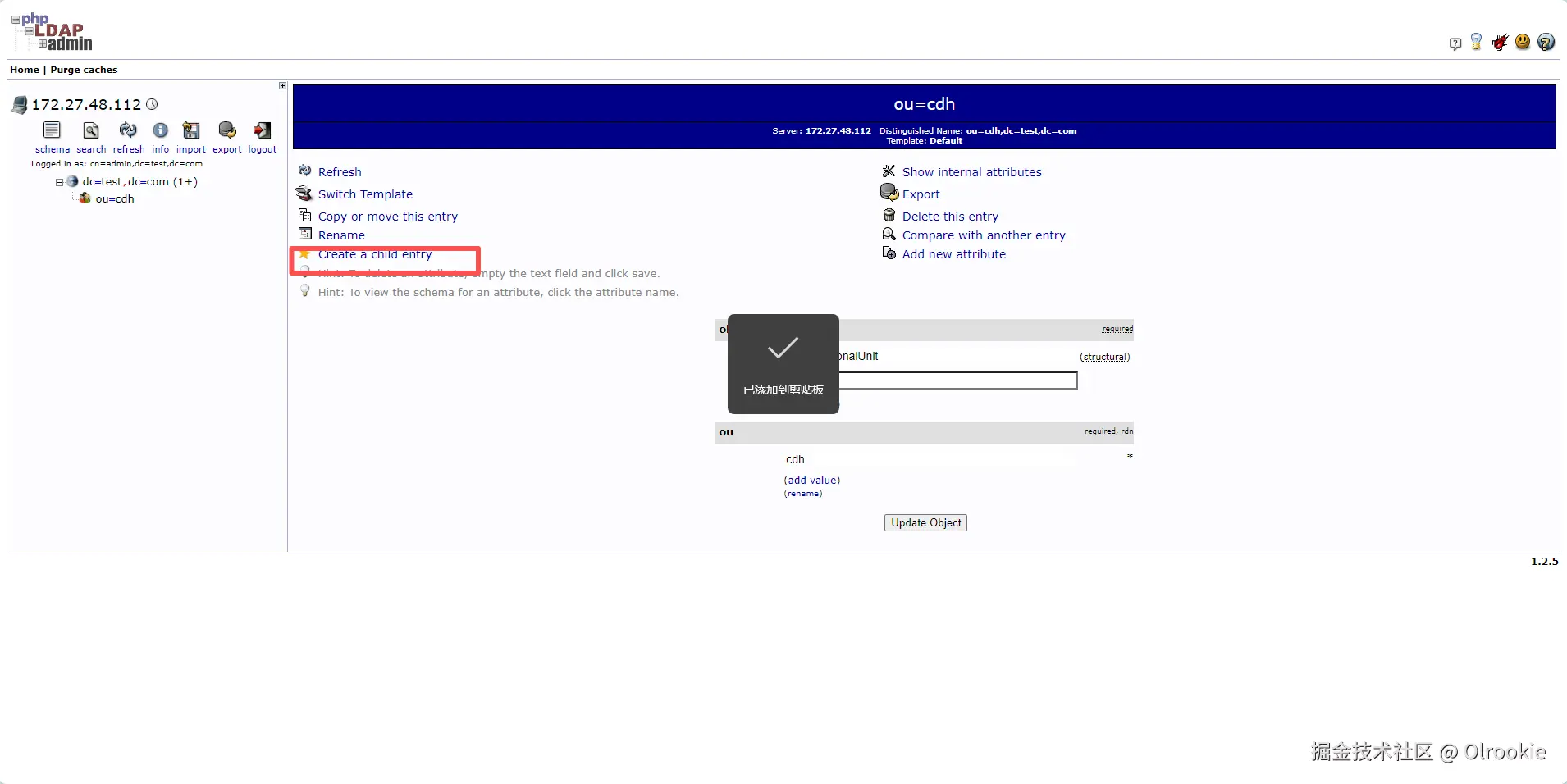Click the small (rename) link under cdh

(803, 494)
